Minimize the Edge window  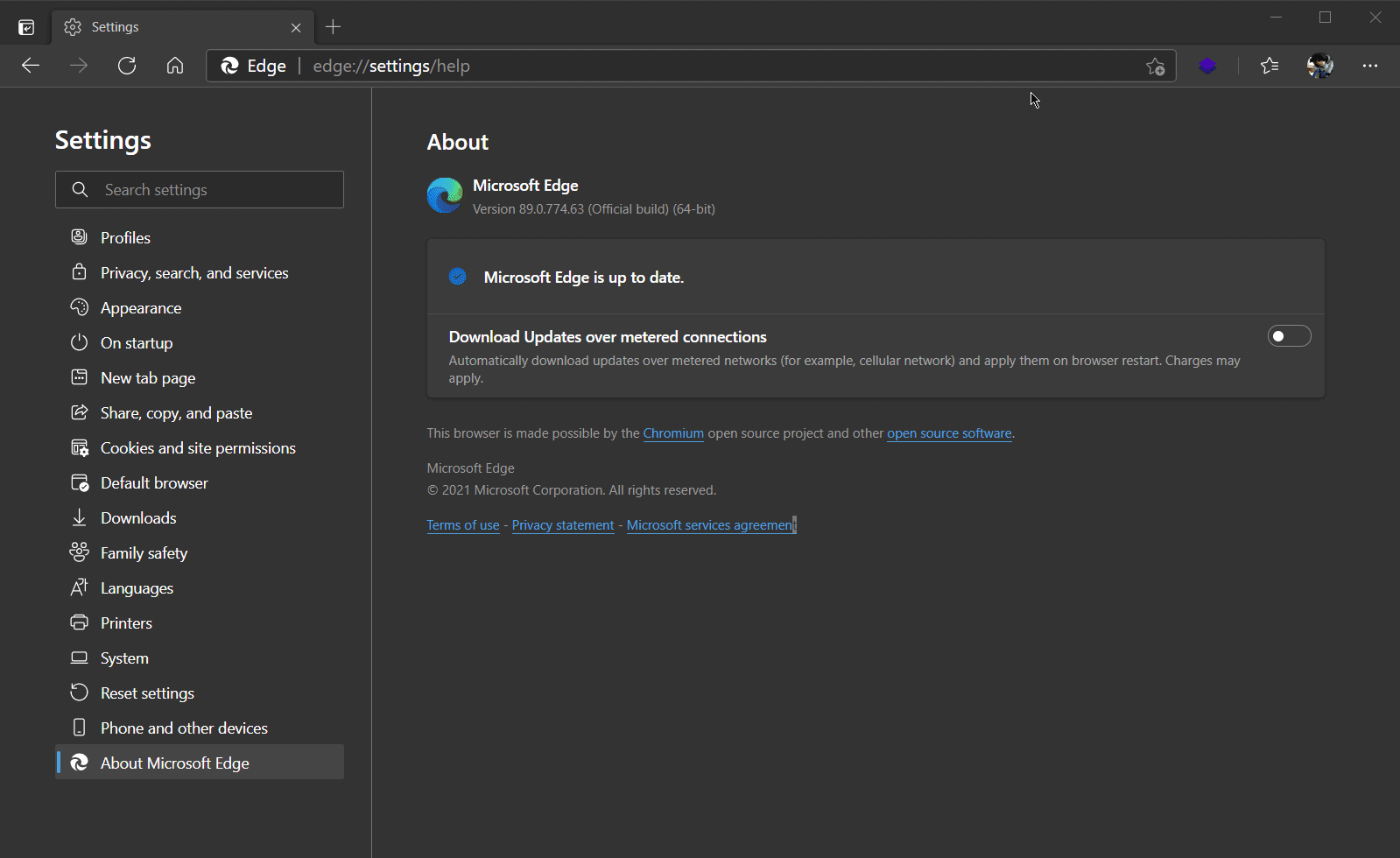(1276, 18)
